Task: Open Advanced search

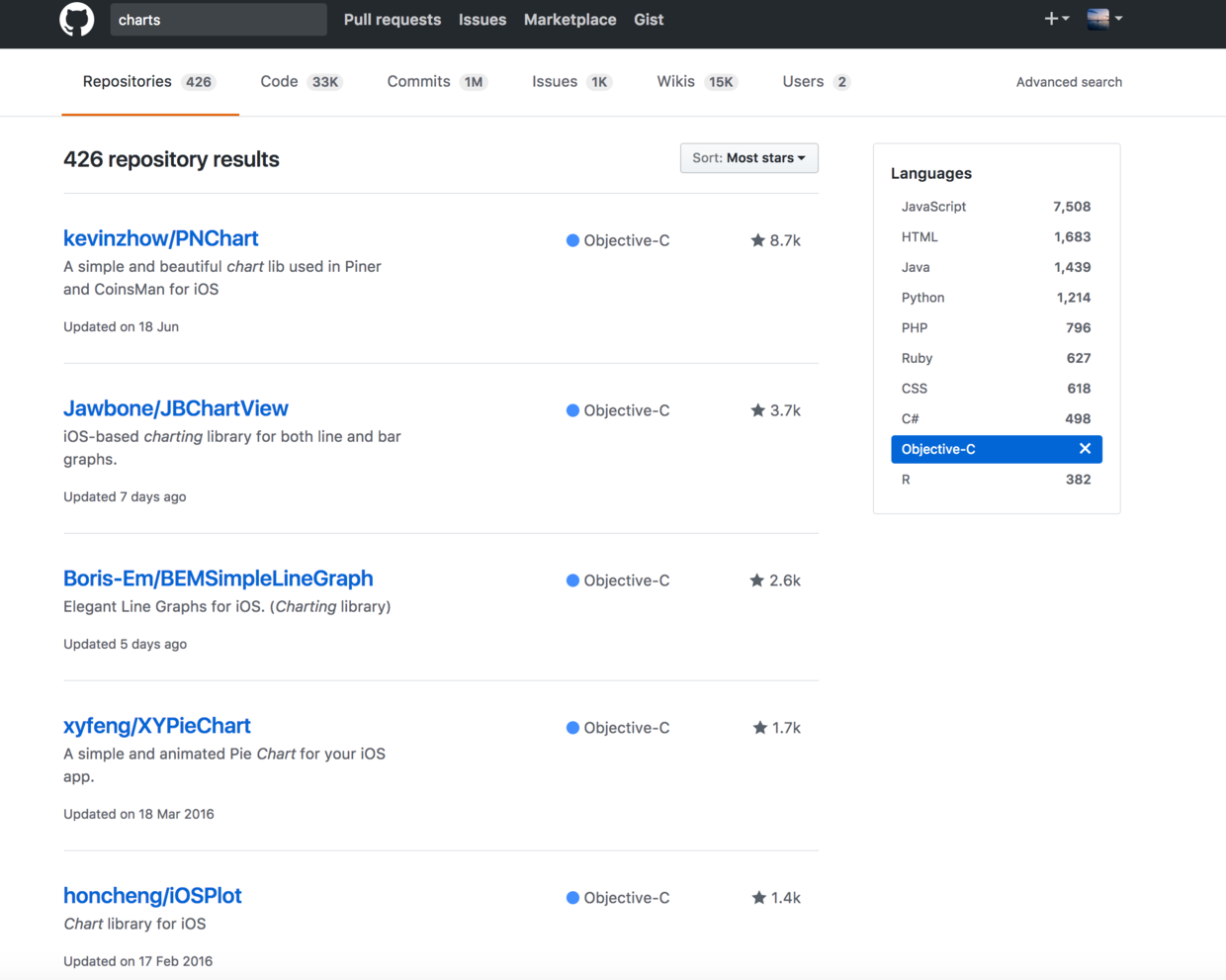Action: coord(1069,82)
